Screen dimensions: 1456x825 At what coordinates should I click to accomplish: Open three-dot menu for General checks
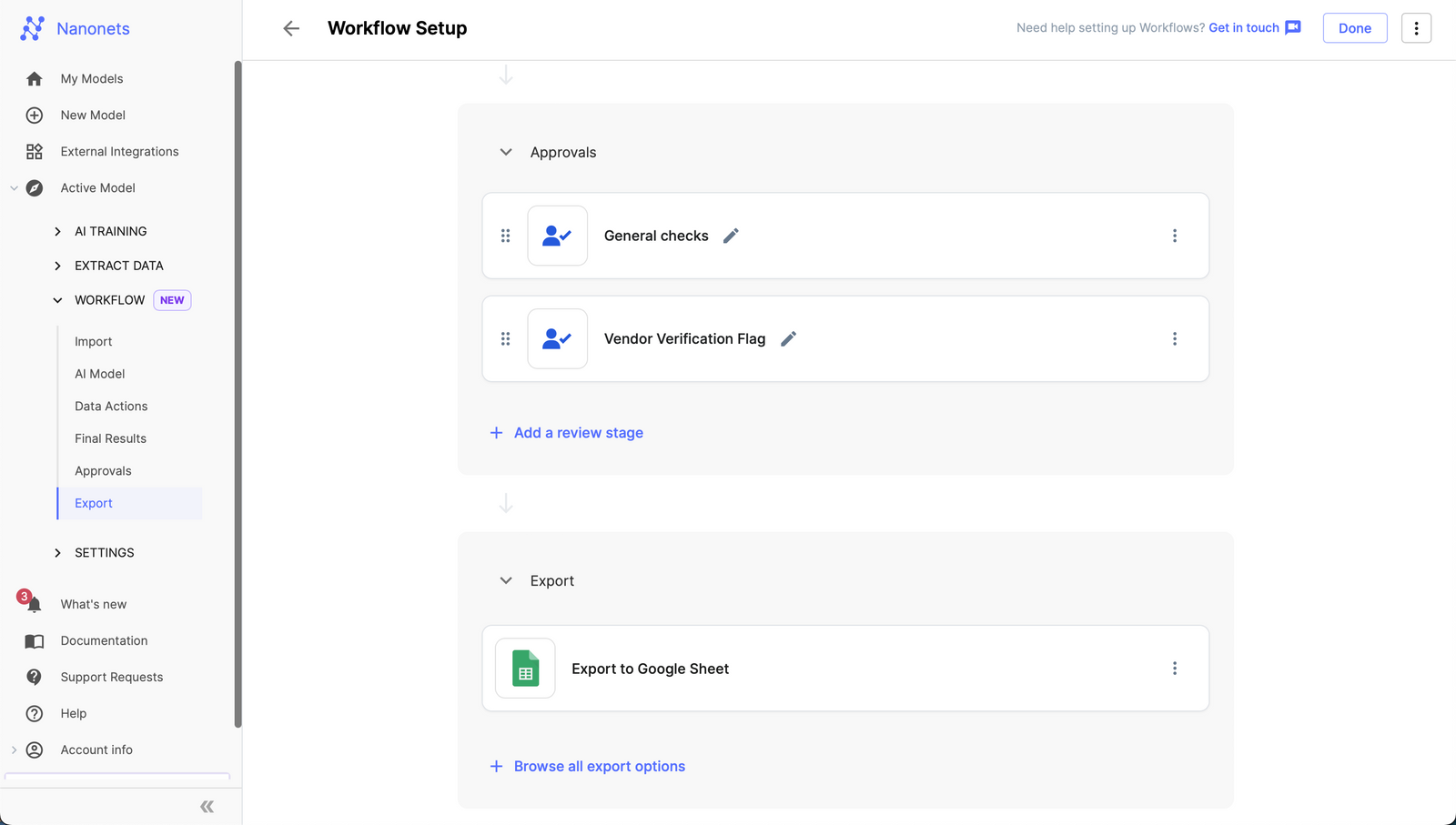(1174, 236)
